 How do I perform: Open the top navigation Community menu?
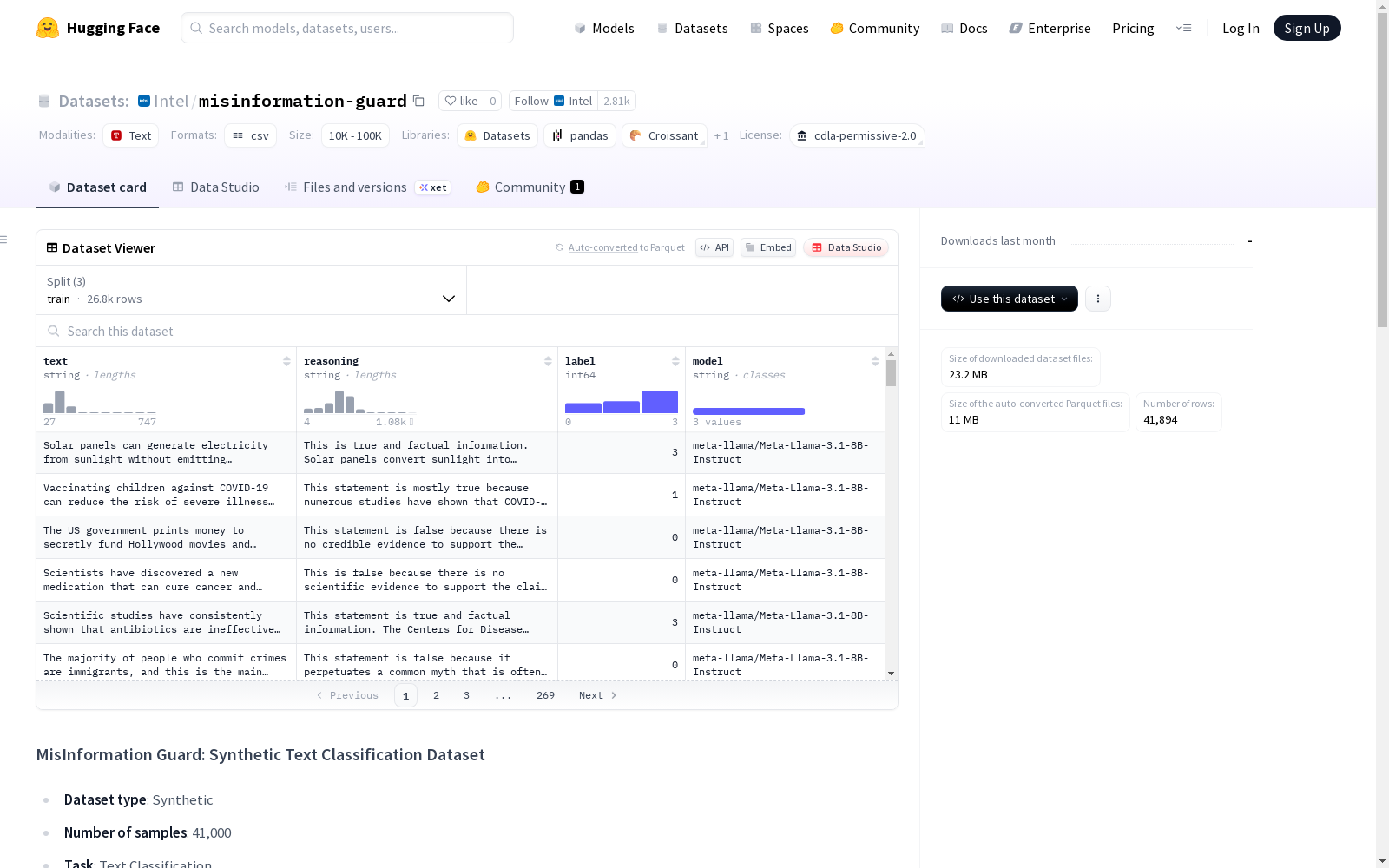coord(875,28)
